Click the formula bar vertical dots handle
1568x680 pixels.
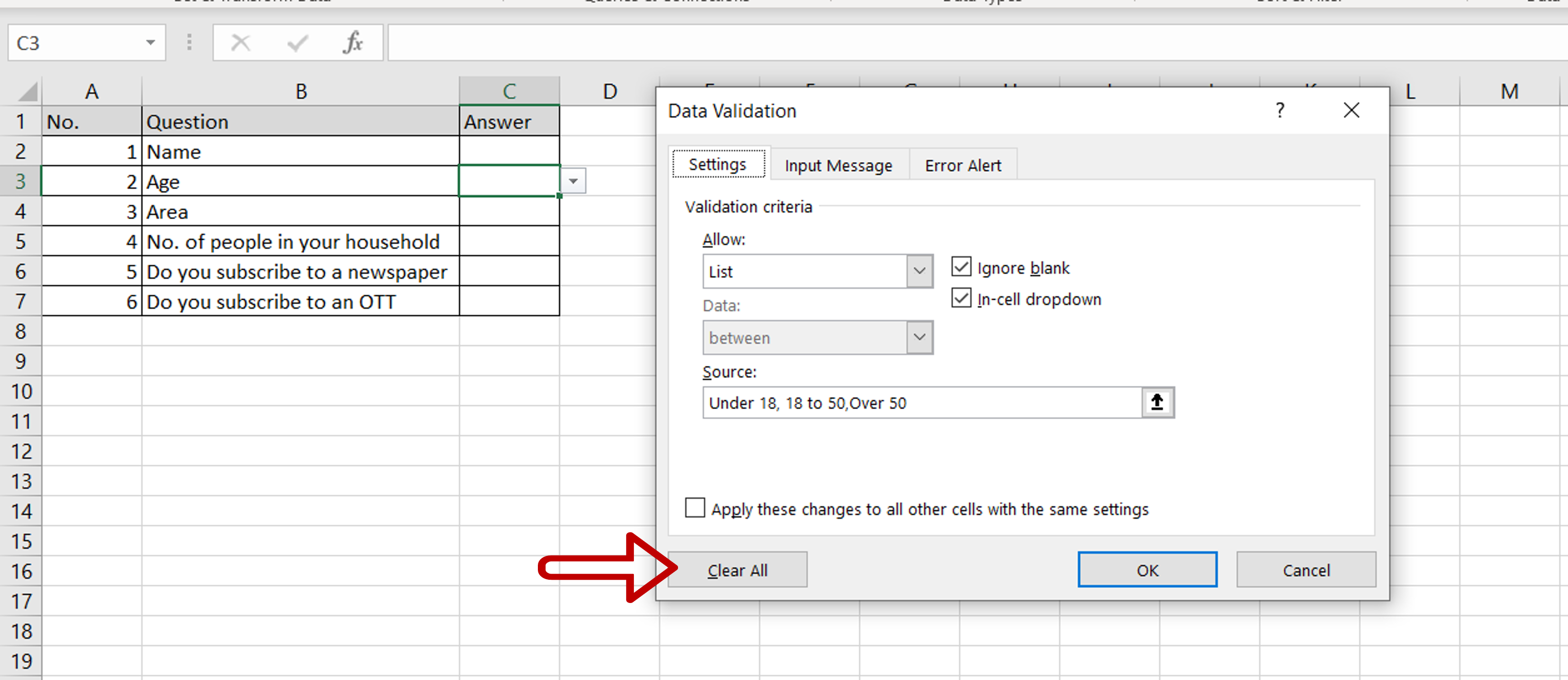pos(189,43)
